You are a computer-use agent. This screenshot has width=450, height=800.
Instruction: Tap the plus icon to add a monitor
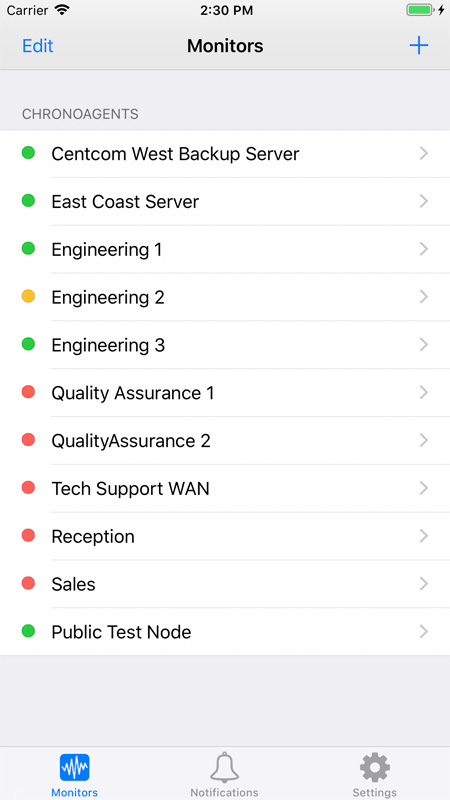point(418,46)
